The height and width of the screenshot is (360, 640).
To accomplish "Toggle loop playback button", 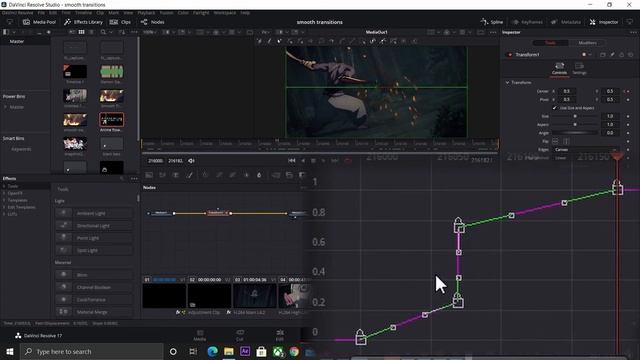I will tap(348, 161).
